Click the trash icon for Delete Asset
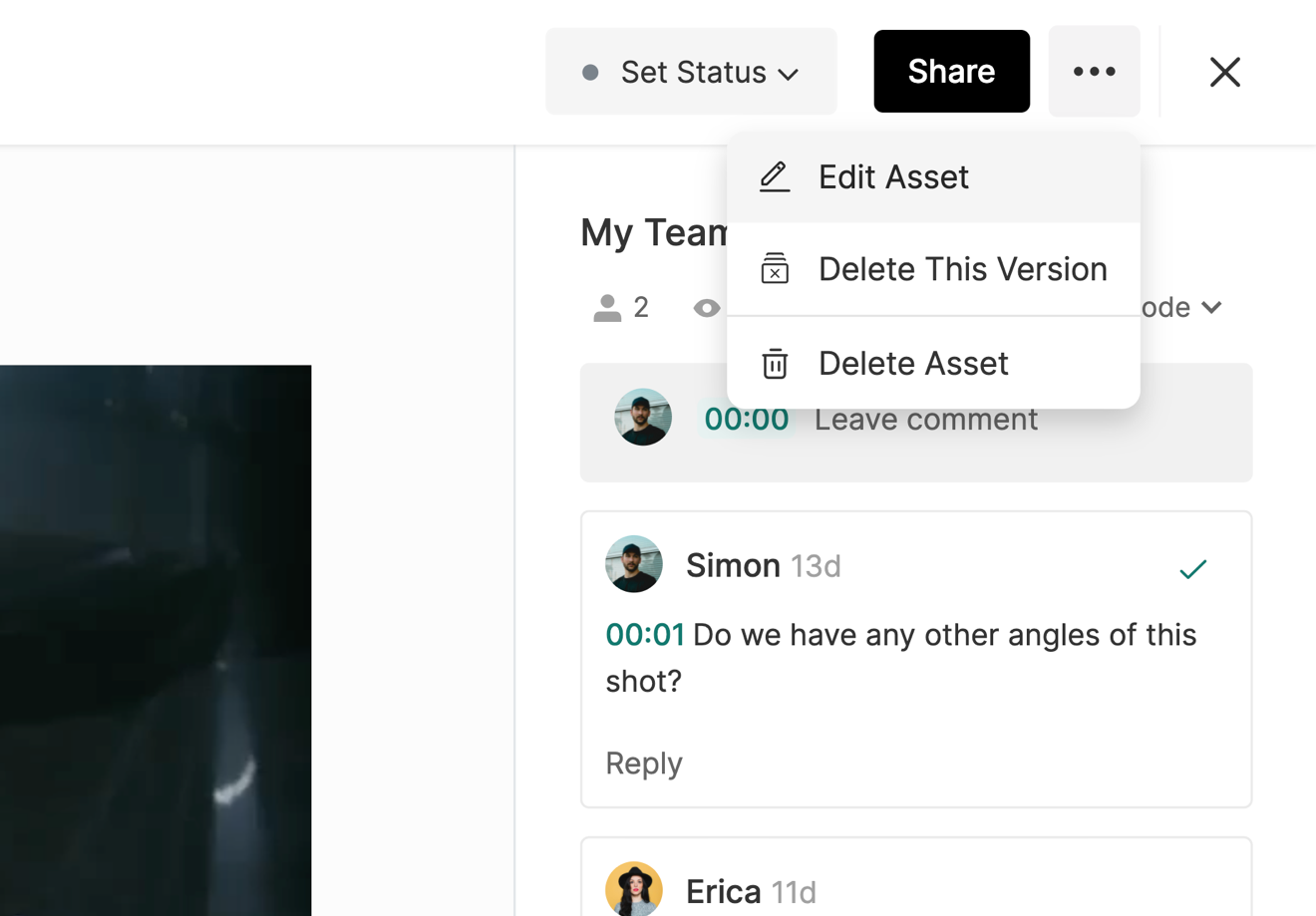 (775, 364)
